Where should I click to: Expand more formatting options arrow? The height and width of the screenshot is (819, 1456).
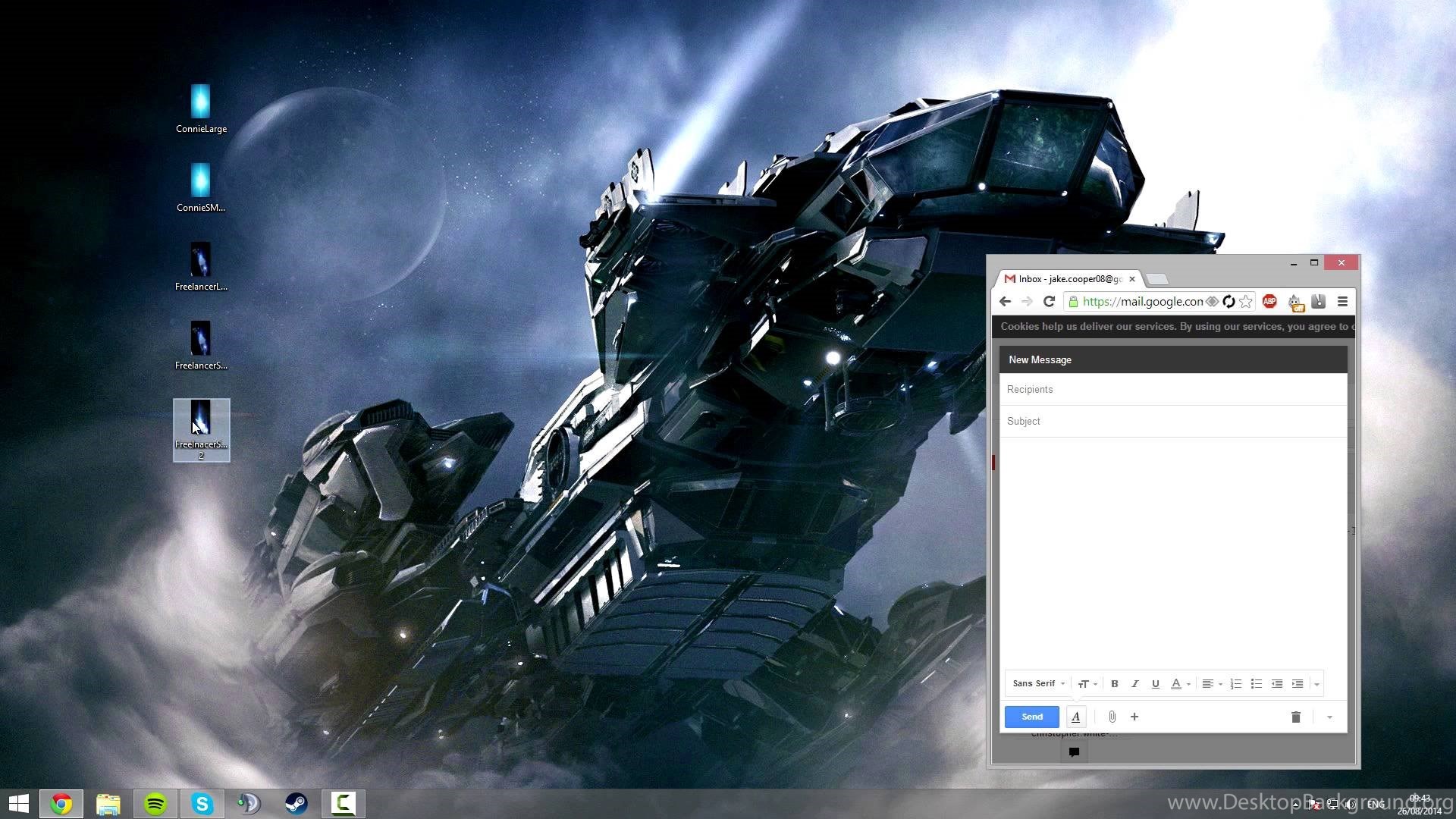[x=1316, y=684]
